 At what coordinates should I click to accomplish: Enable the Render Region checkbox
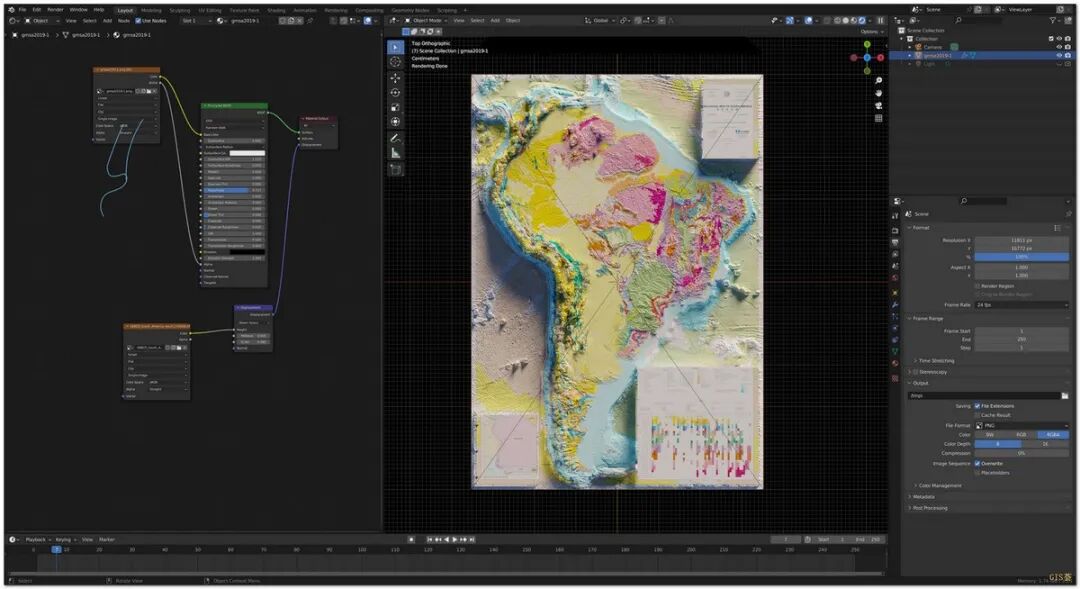pyautogui.click(x=977, y=286)
